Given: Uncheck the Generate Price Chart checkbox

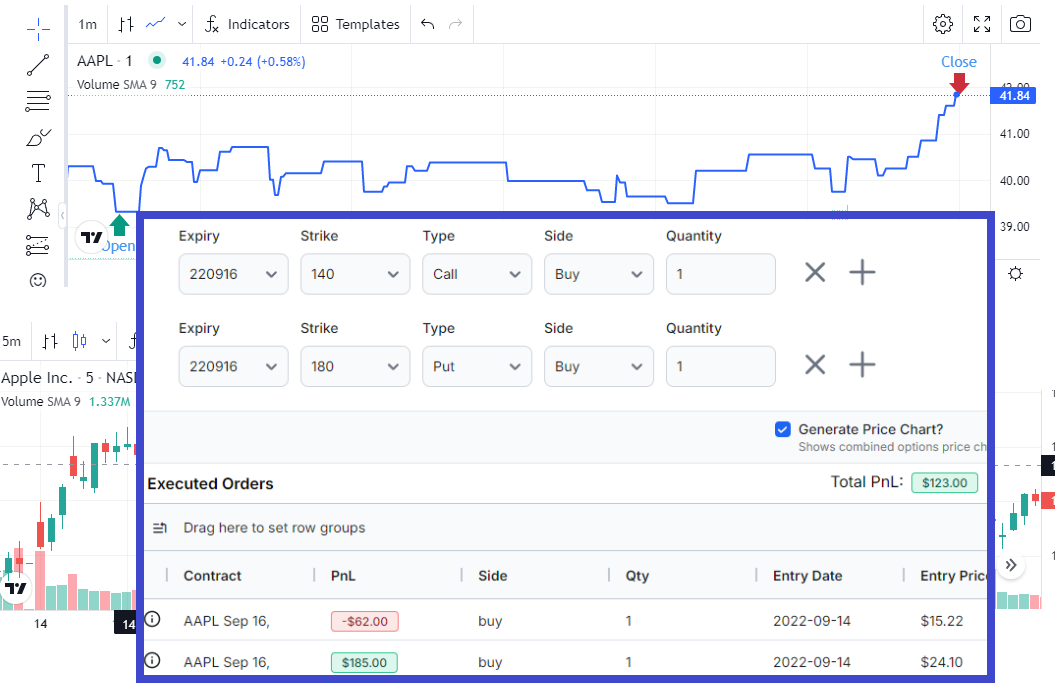Looking at the screenshot, I should pyautogui.click(x=783, y=429).
